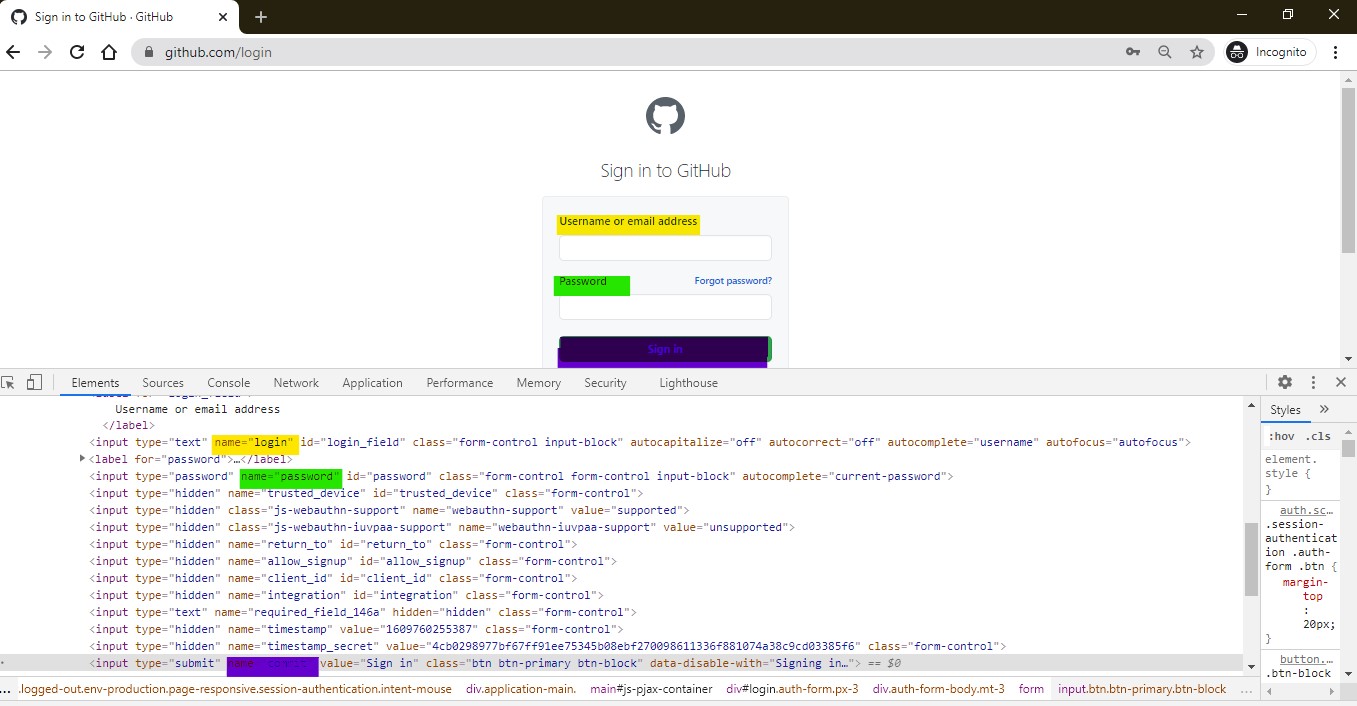Open Chrome three-dot menu
1357x706 pixels.
pyautogui.click(x=1335, y=52)
